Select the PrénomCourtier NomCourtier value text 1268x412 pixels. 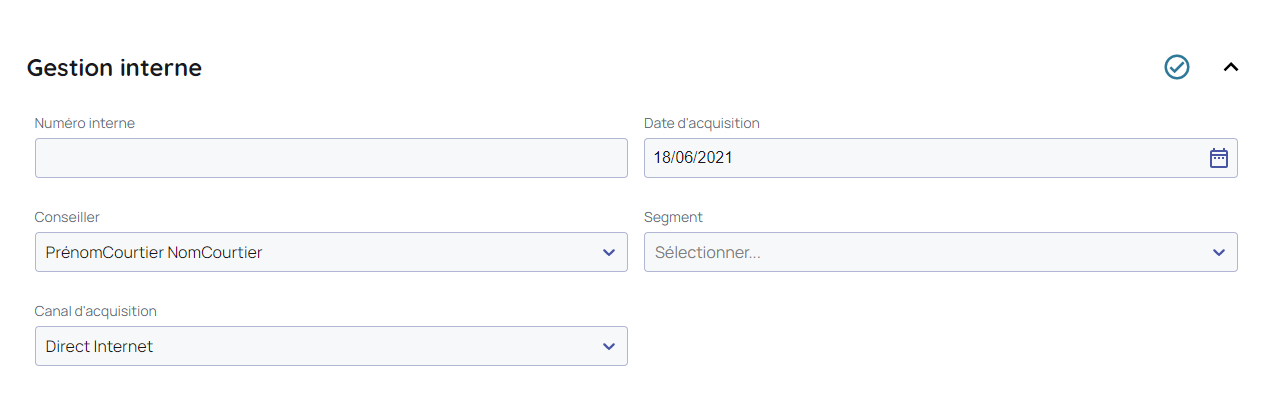point(154,252)
